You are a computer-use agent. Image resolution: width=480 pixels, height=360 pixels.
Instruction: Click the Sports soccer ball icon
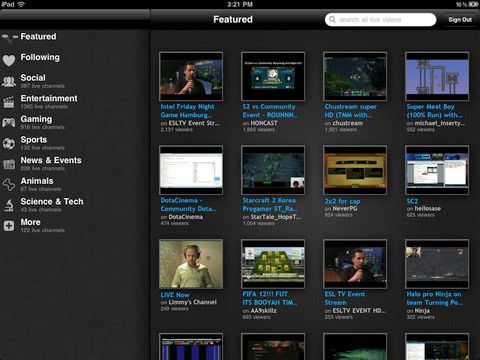click(9, 143)
